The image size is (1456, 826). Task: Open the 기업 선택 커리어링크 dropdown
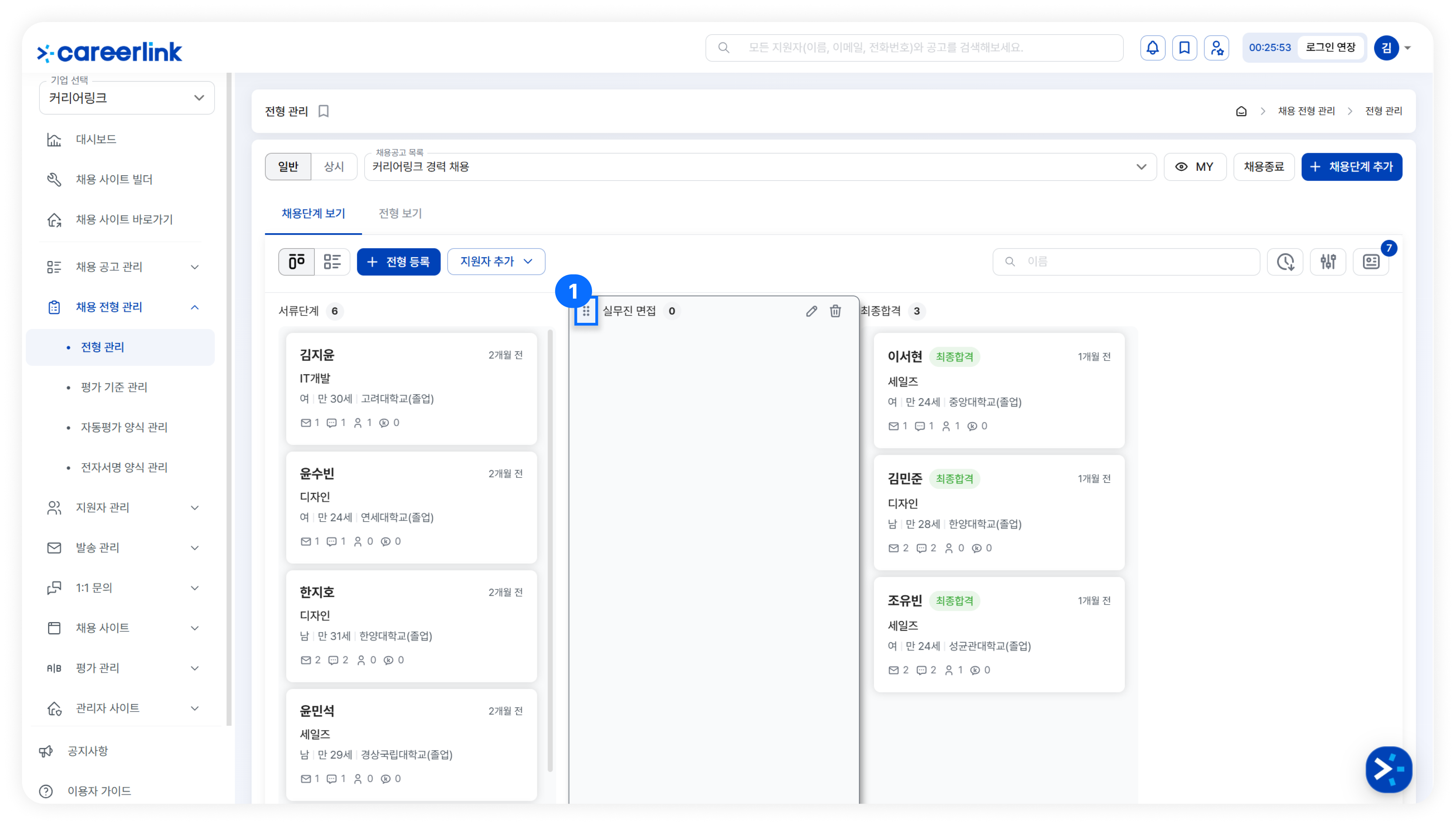[126, 98]
